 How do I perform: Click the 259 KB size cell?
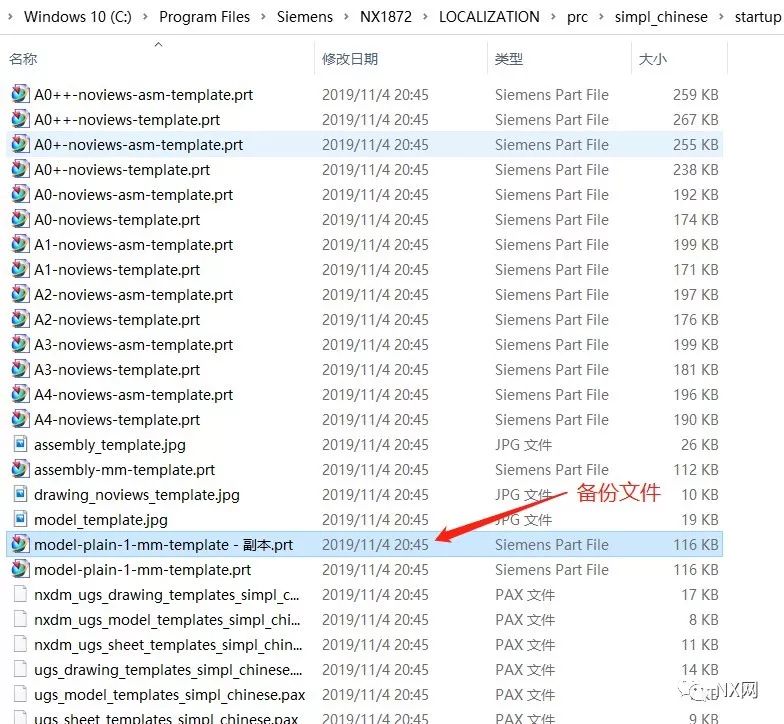pos(696,94)
